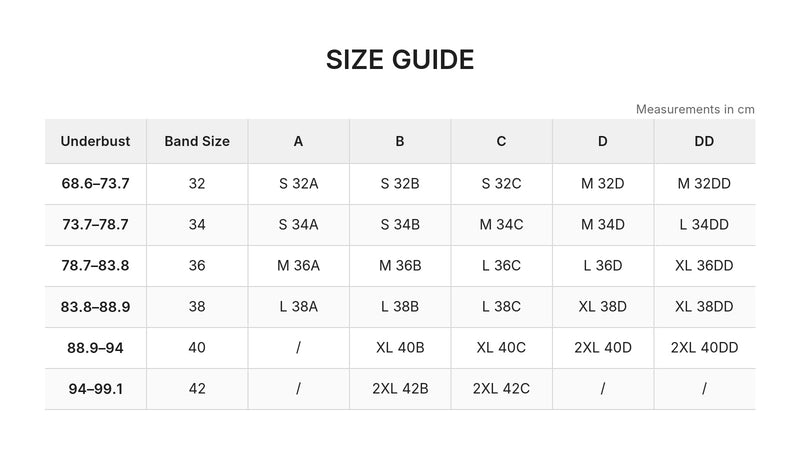Click the M 34C size cell
Viewport: 800px width, 457px height.
[x=501, y=224]
